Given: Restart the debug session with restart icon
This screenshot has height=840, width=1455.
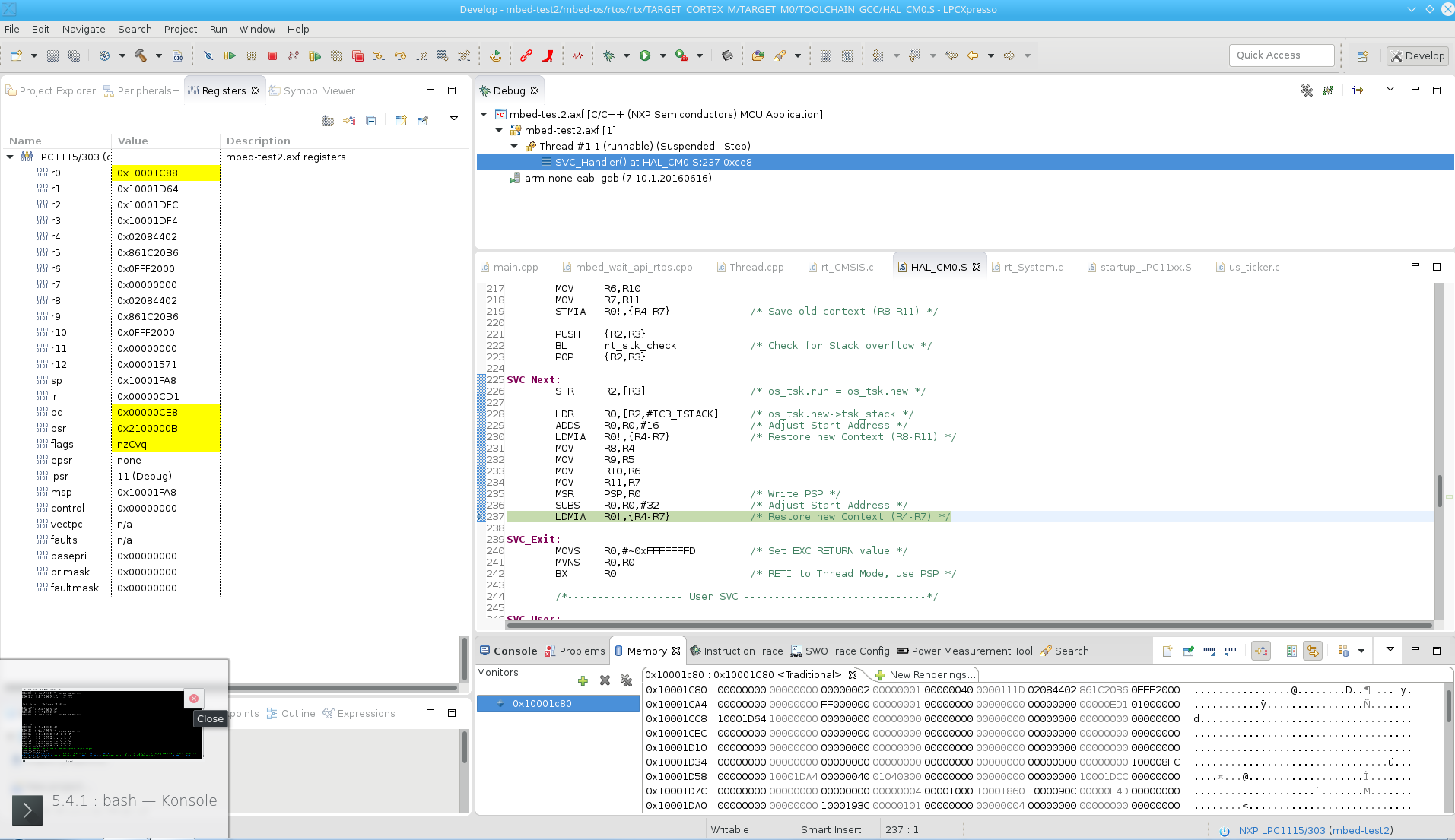Looking at the screenshot, I should coord(495,55).
